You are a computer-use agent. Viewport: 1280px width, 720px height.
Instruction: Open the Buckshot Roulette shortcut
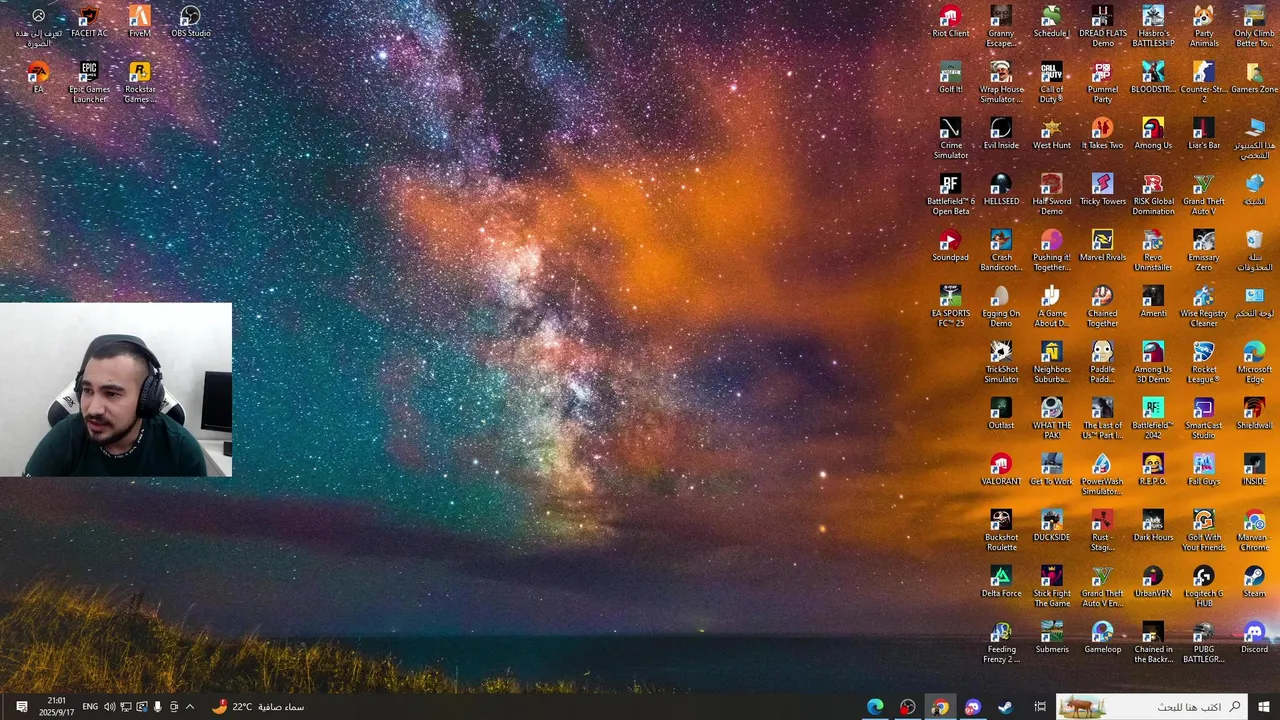tap(1001, 530)
